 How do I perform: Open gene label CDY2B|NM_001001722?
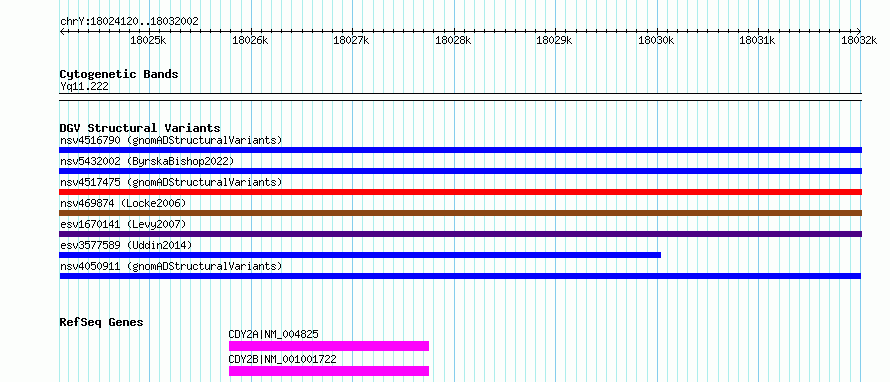(x=283, y=359)
